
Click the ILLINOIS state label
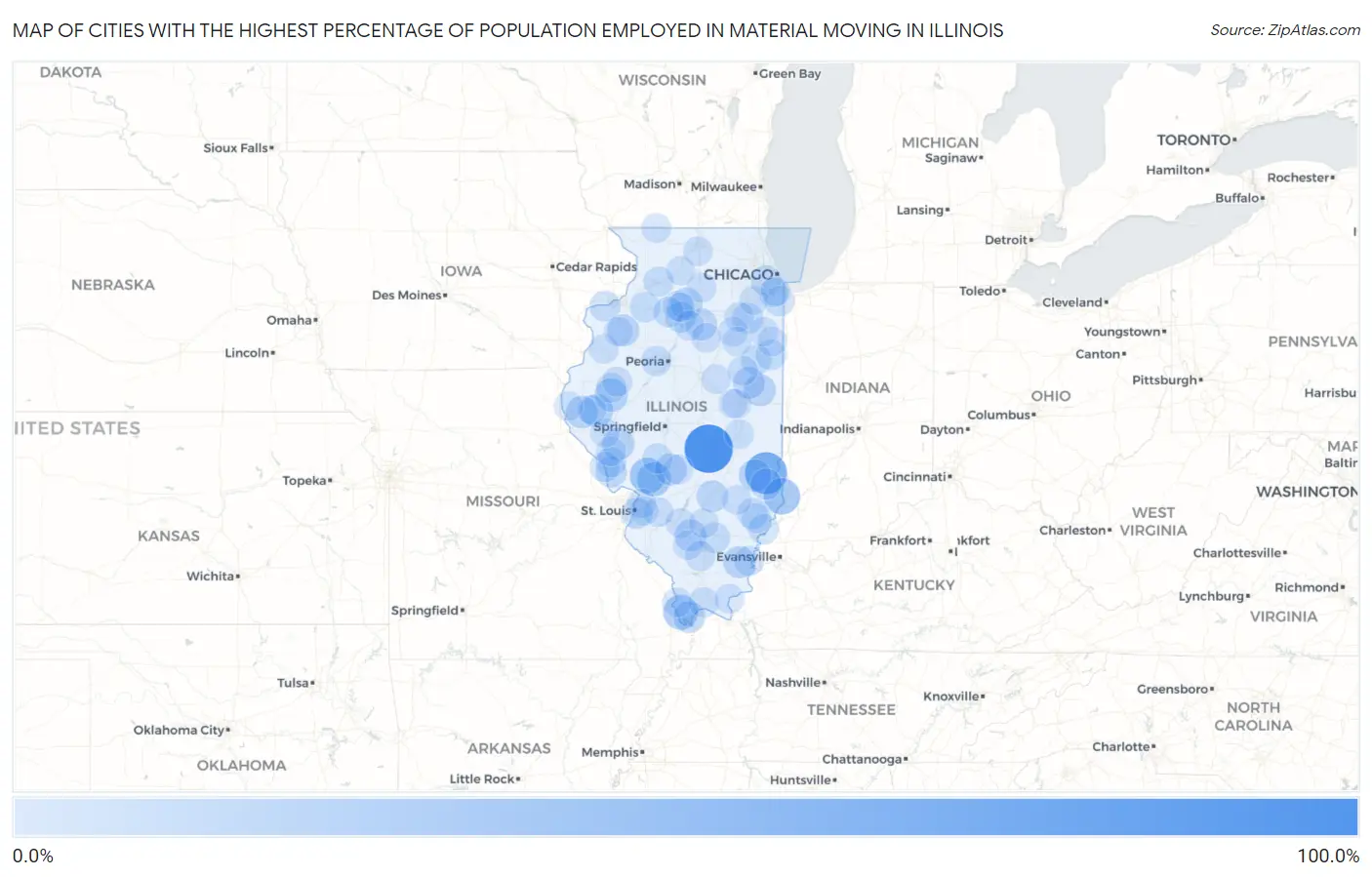[x=676, y=406]
